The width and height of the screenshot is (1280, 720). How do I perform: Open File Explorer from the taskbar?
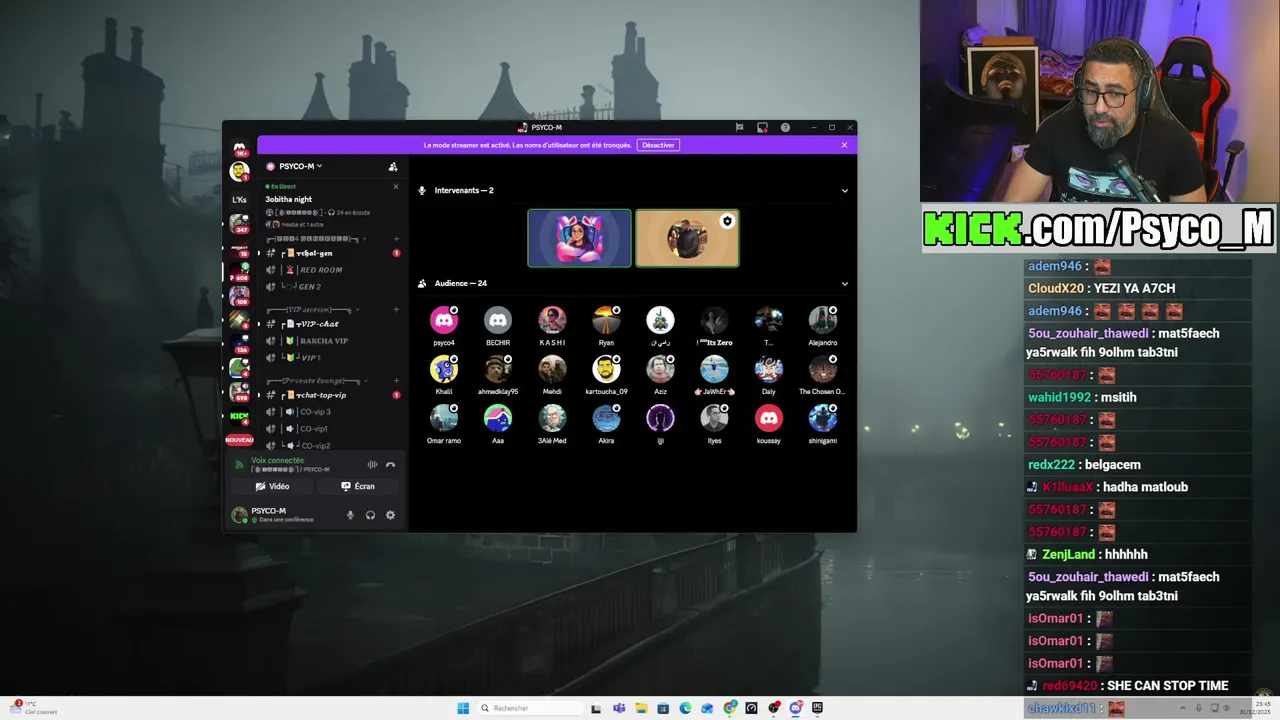pos(641,708)
